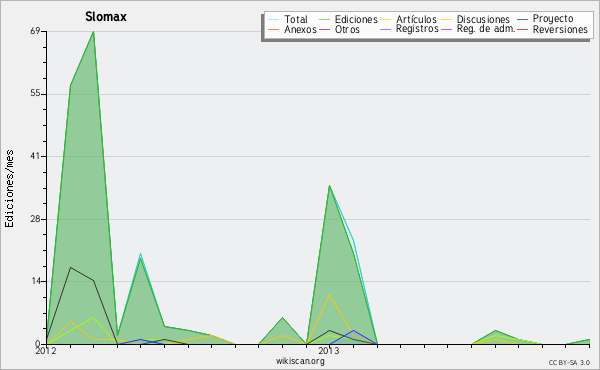
Task: Click the CC BY-SA 3.0 license text
Action: (569, 363)
